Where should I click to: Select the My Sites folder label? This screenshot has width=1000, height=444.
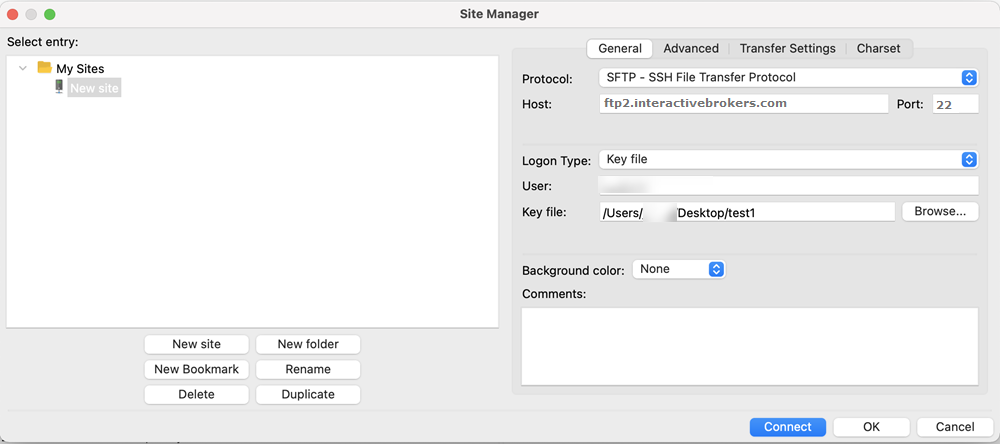(80, 68)
